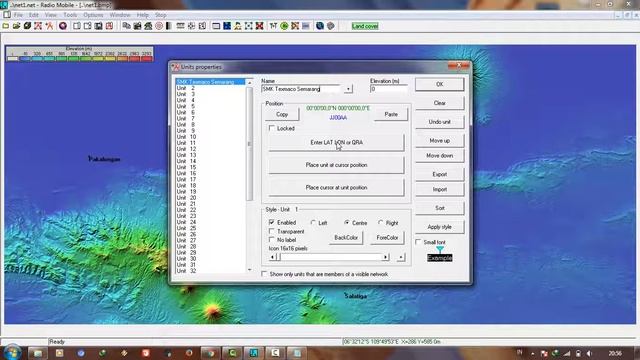Click the save picture disk toolbar icon

click(x=98, y=26)
